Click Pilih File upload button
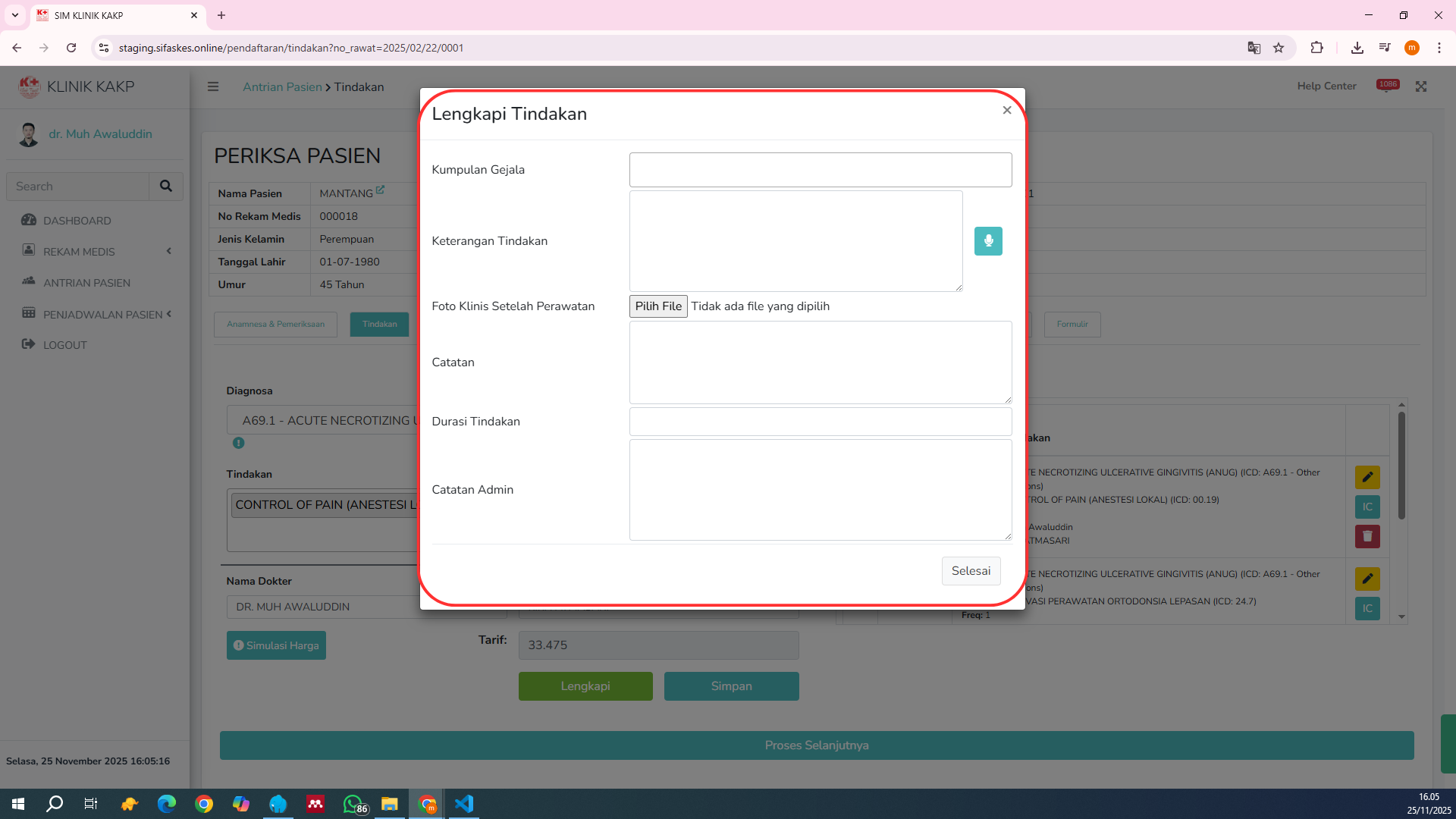This screenshot has width=1456, height=819. (x=657, y=306)
